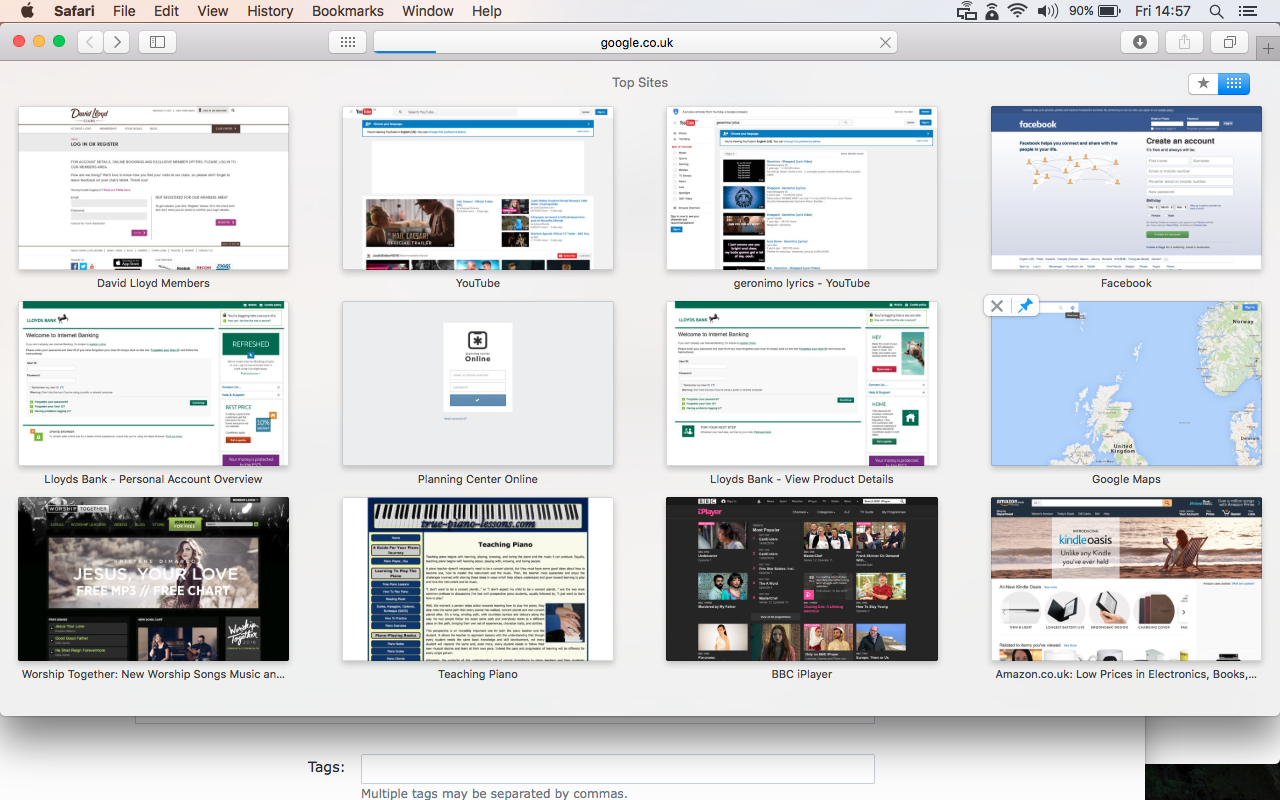The image size is (1280, 800).
Task: Stop loading with the address bar X
Action: coord(885,42)
